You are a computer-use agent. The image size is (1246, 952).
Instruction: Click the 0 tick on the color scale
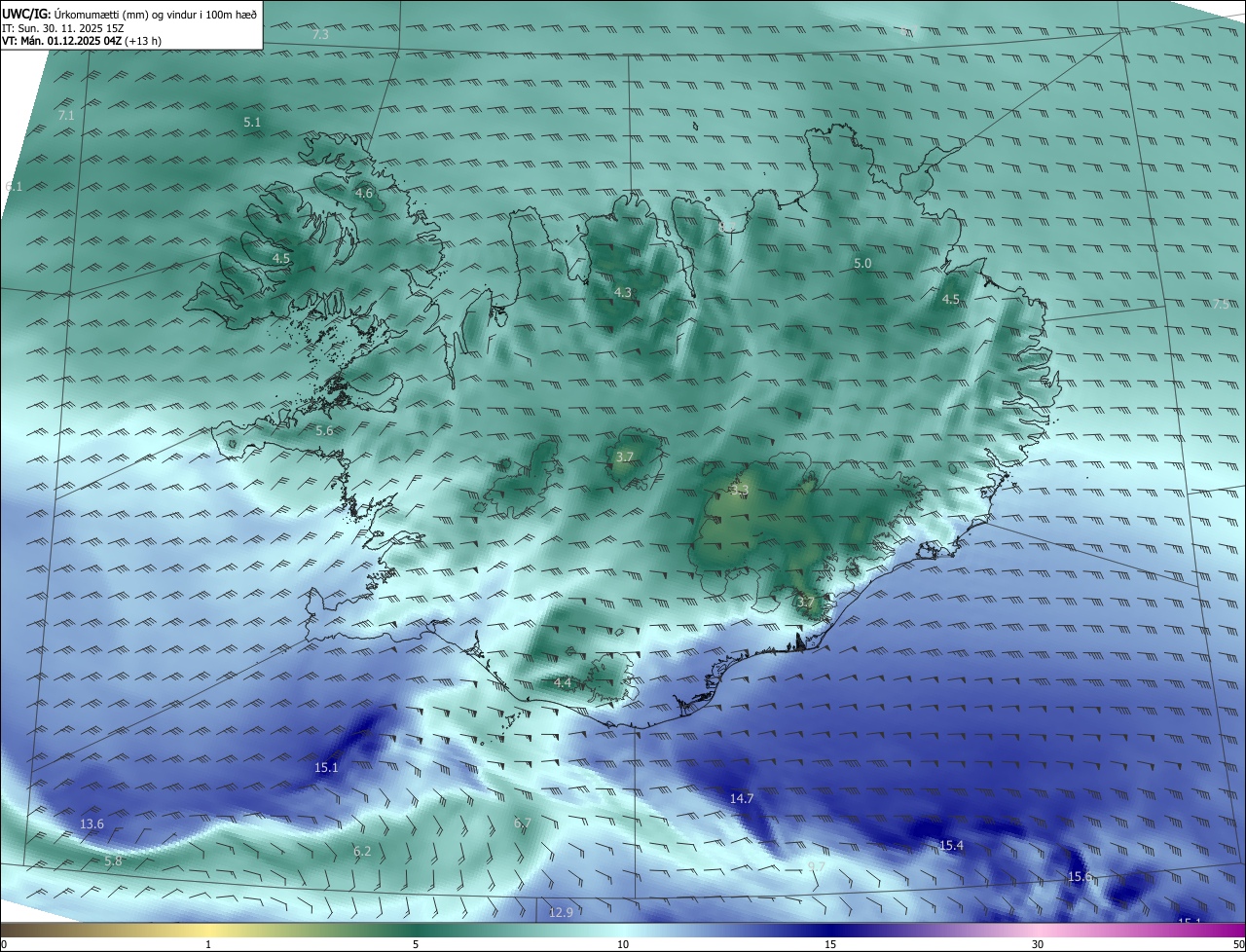click(4, 944)
